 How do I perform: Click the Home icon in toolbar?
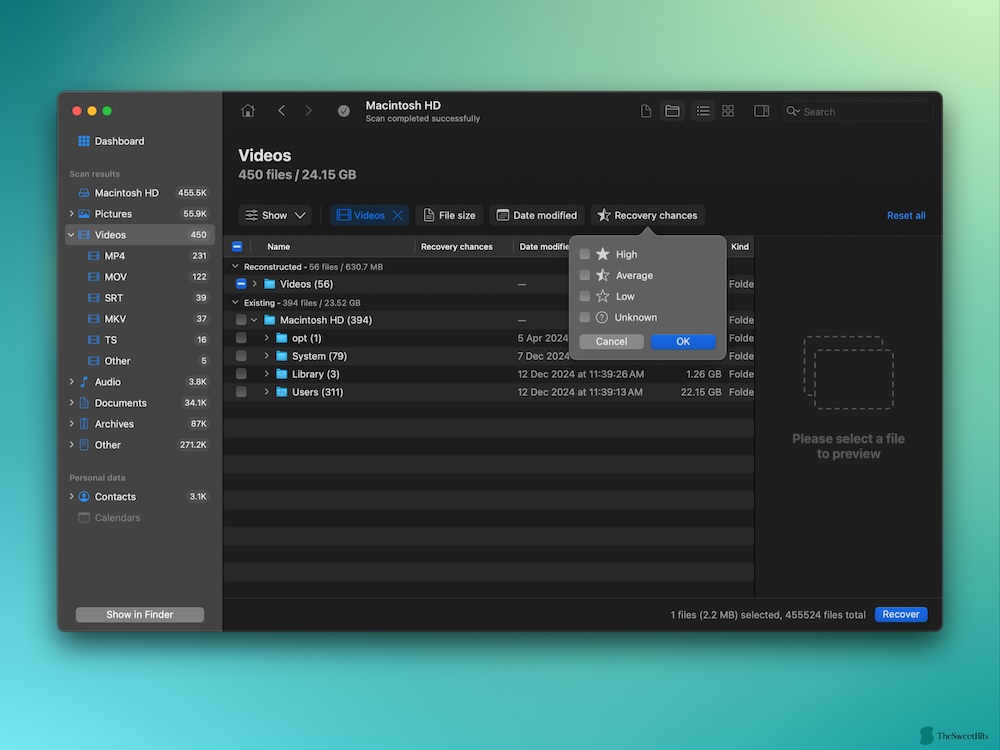pos(248,111)
